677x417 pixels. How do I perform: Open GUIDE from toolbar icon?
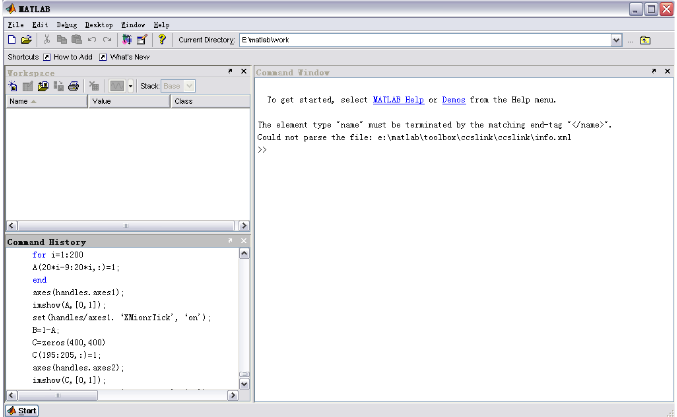coord(142,40)
